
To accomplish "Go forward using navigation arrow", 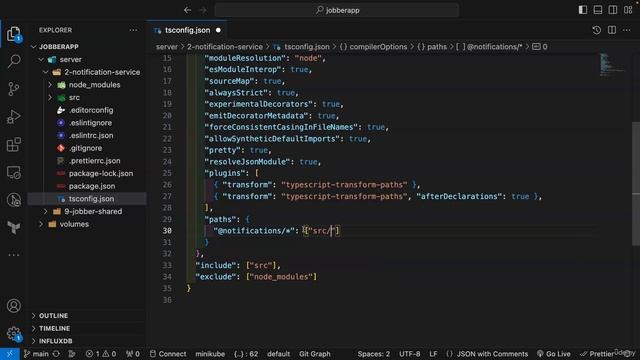I will [203, 10].
